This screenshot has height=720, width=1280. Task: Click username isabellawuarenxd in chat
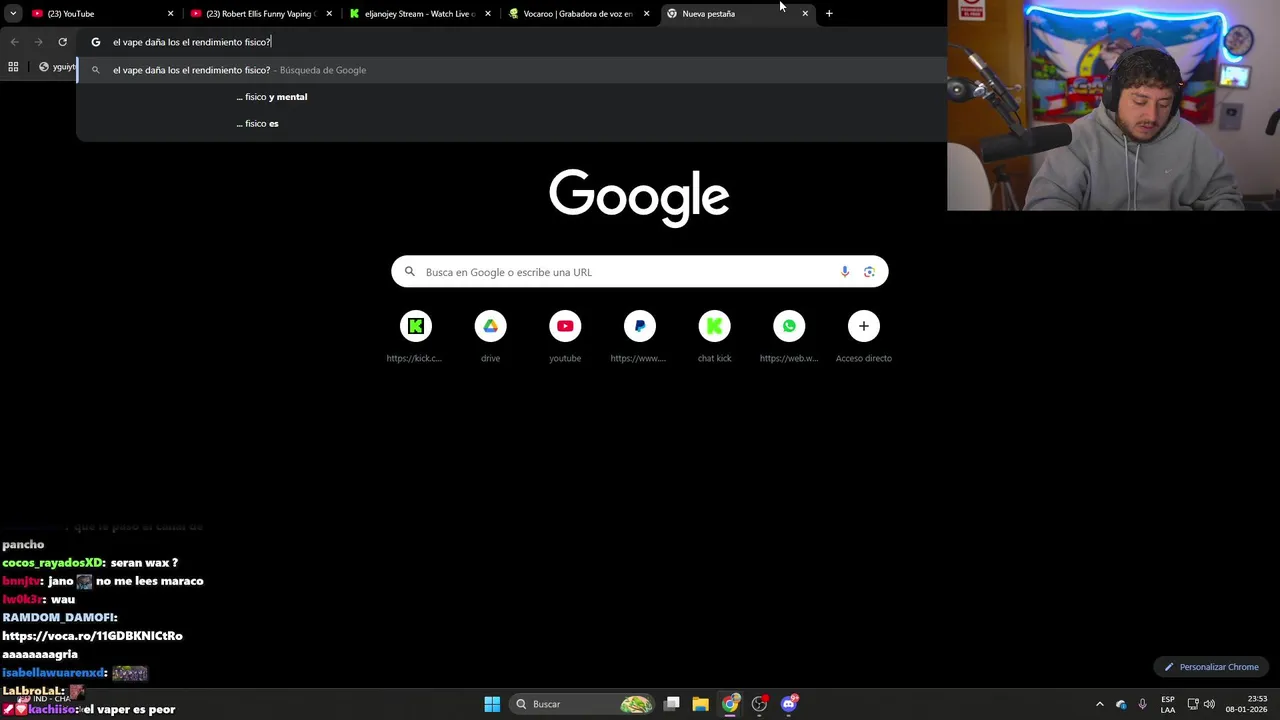53,673
